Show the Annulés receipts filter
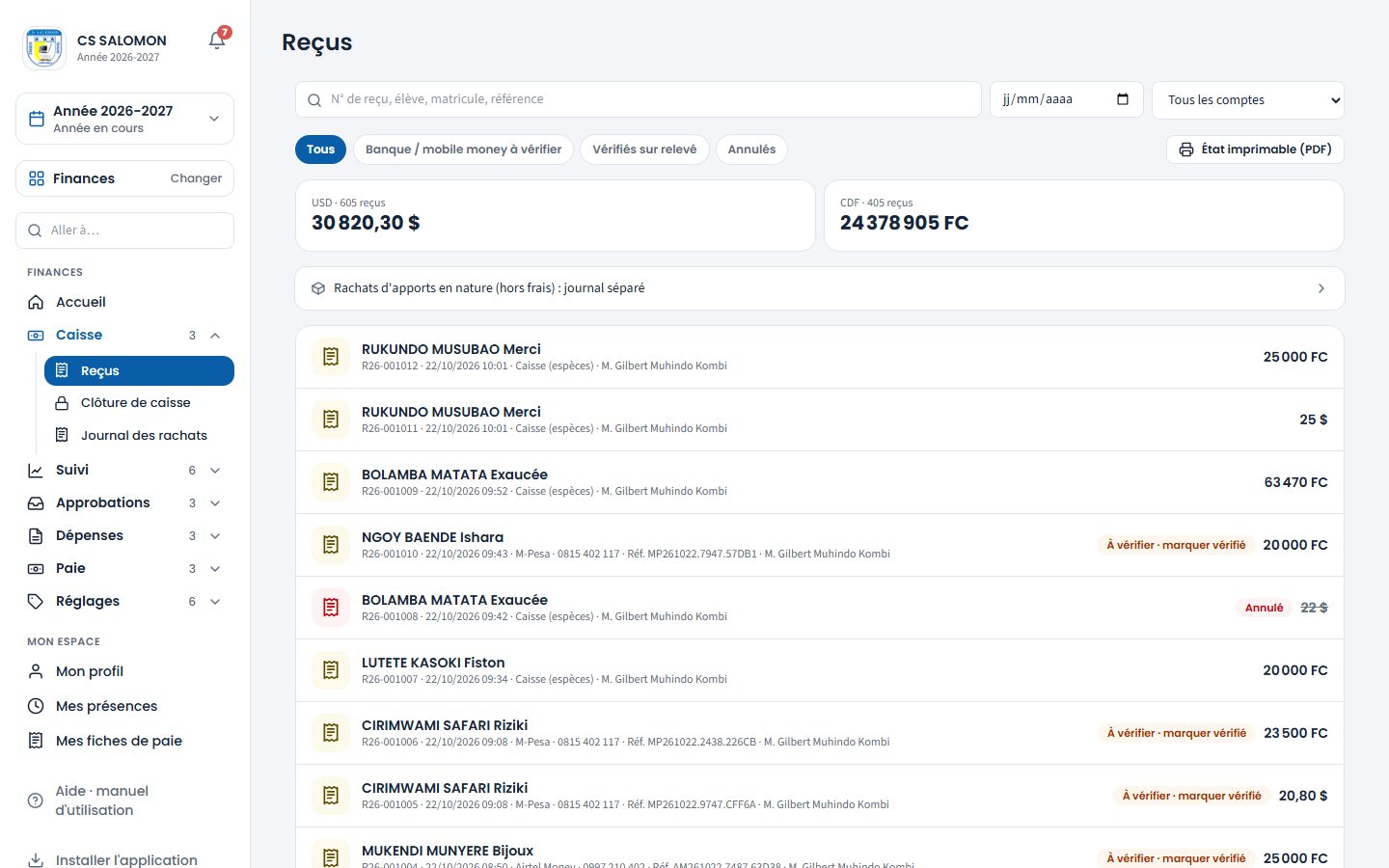Viewport: 1389px width, 868px height. coord(751,149)
